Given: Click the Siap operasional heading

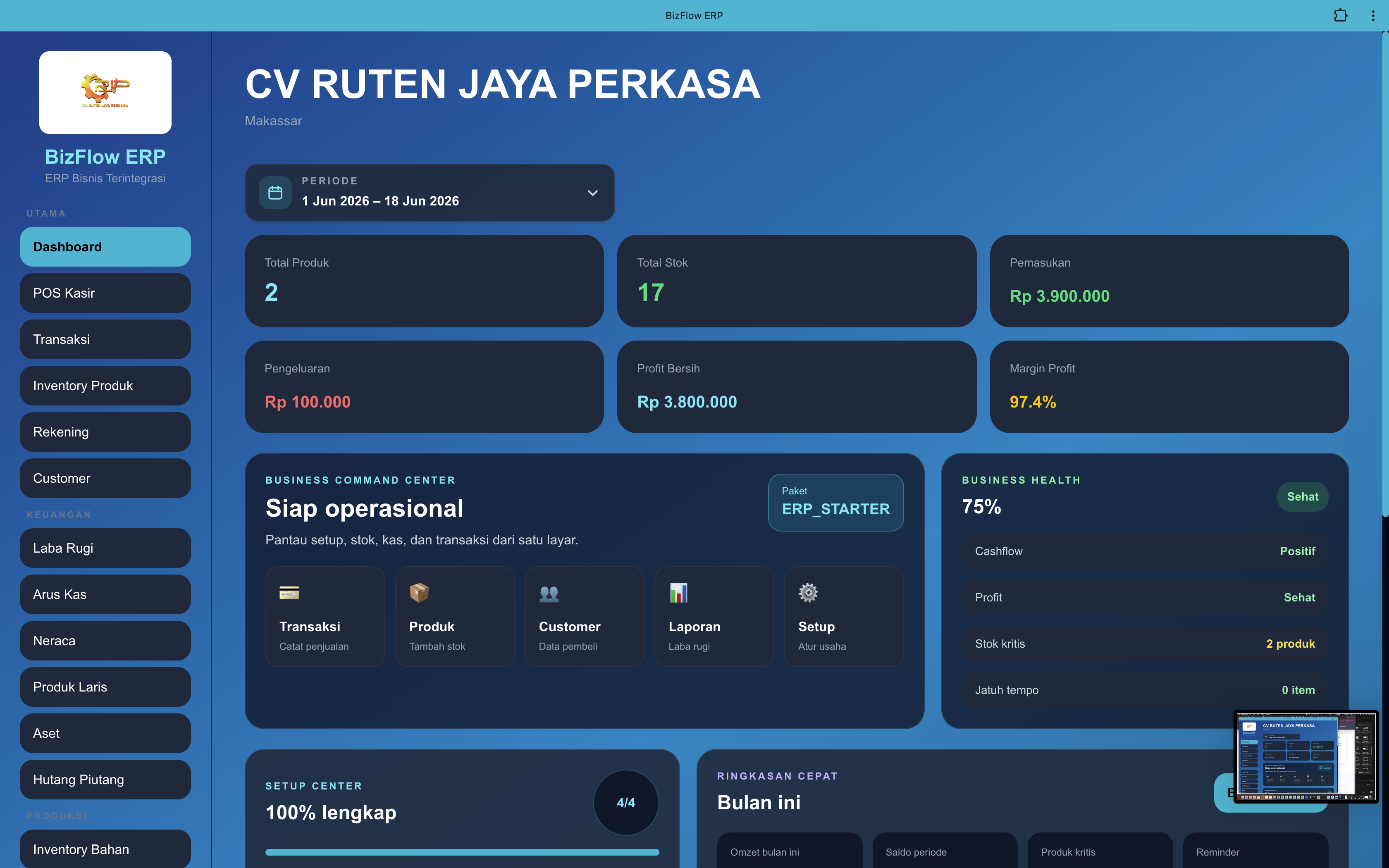Looking at the screenshot, I should click(365, 509).
